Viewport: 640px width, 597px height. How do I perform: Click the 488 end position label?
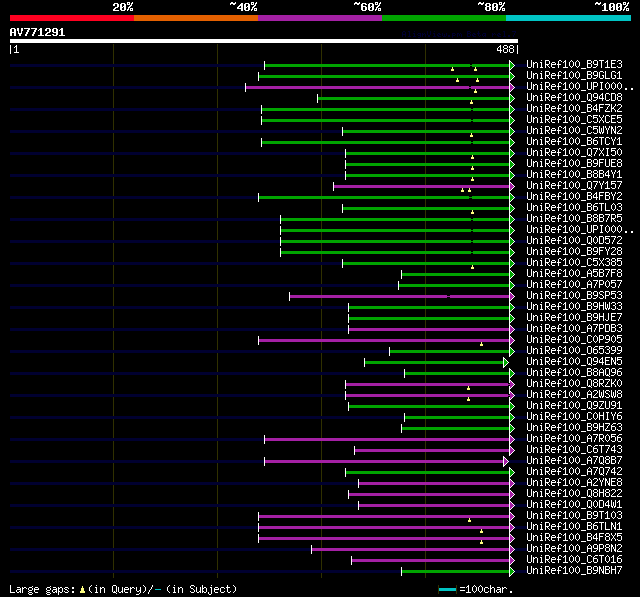point(505,49)
